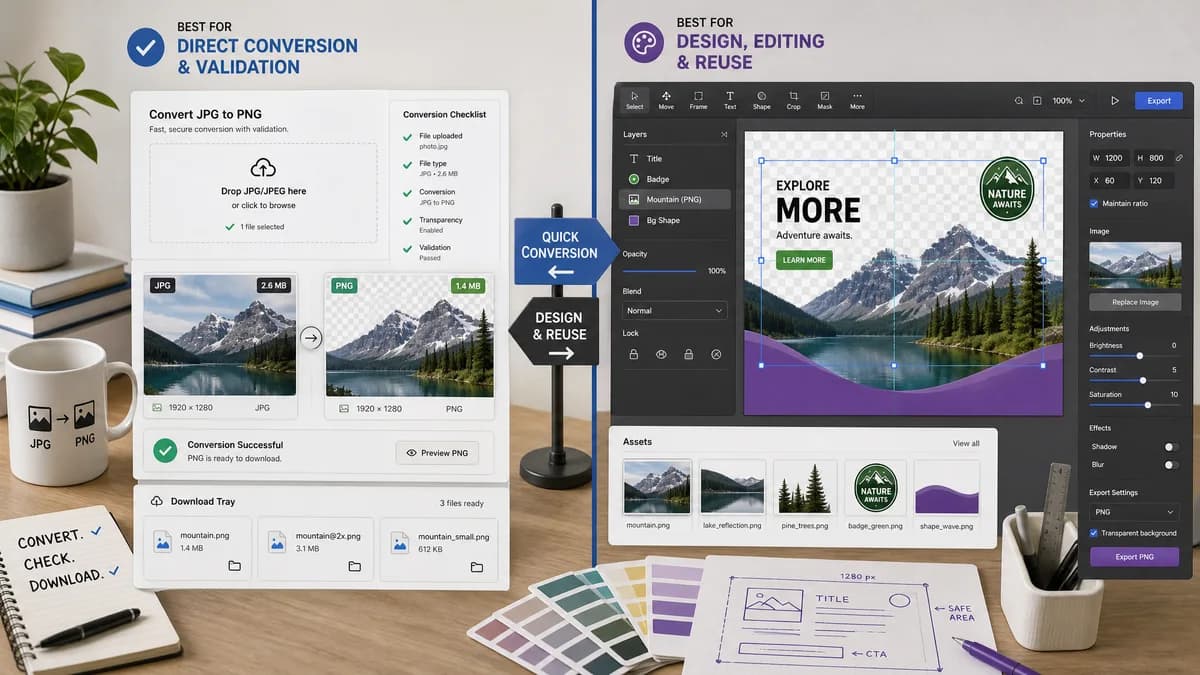Screen dimensions: 1200x675
Task: Choose the Frame tool
Action: click(698, 100)
